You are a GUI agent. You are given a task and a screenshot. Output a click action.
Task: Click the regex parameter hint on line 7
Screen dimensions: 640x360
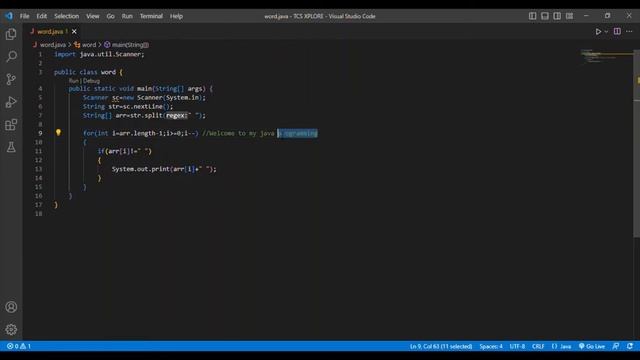pos(177,116)
